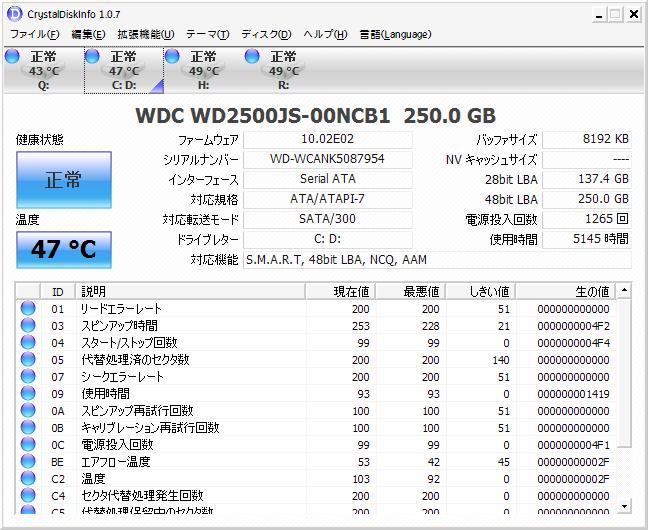Click the 最悪値 column header
This screenshot has width=648, height=530.
pyautogui.click(x=410, y=291)
